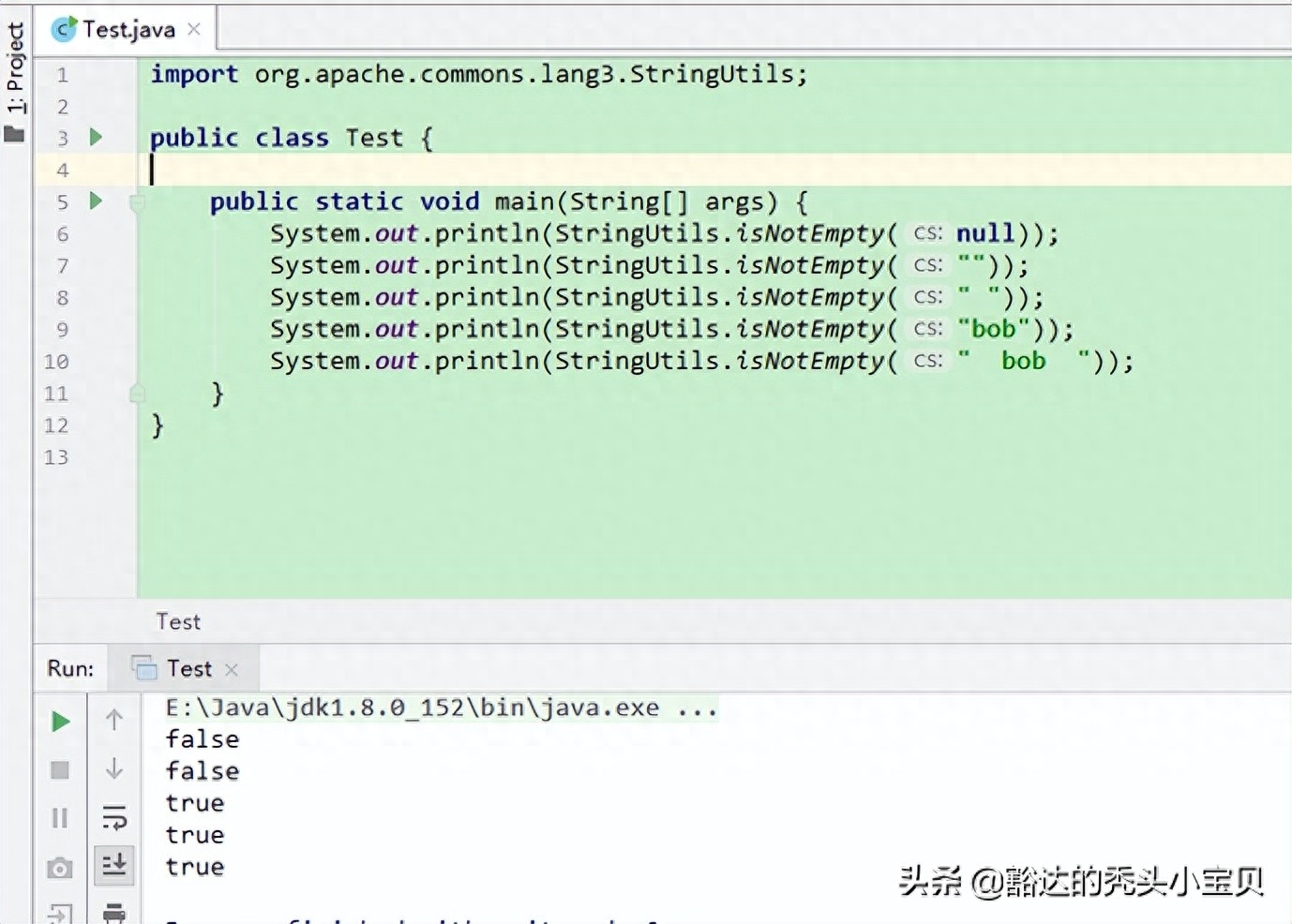Move down the stack trace arrow
1292x924 pixels.
coord(114,769)
